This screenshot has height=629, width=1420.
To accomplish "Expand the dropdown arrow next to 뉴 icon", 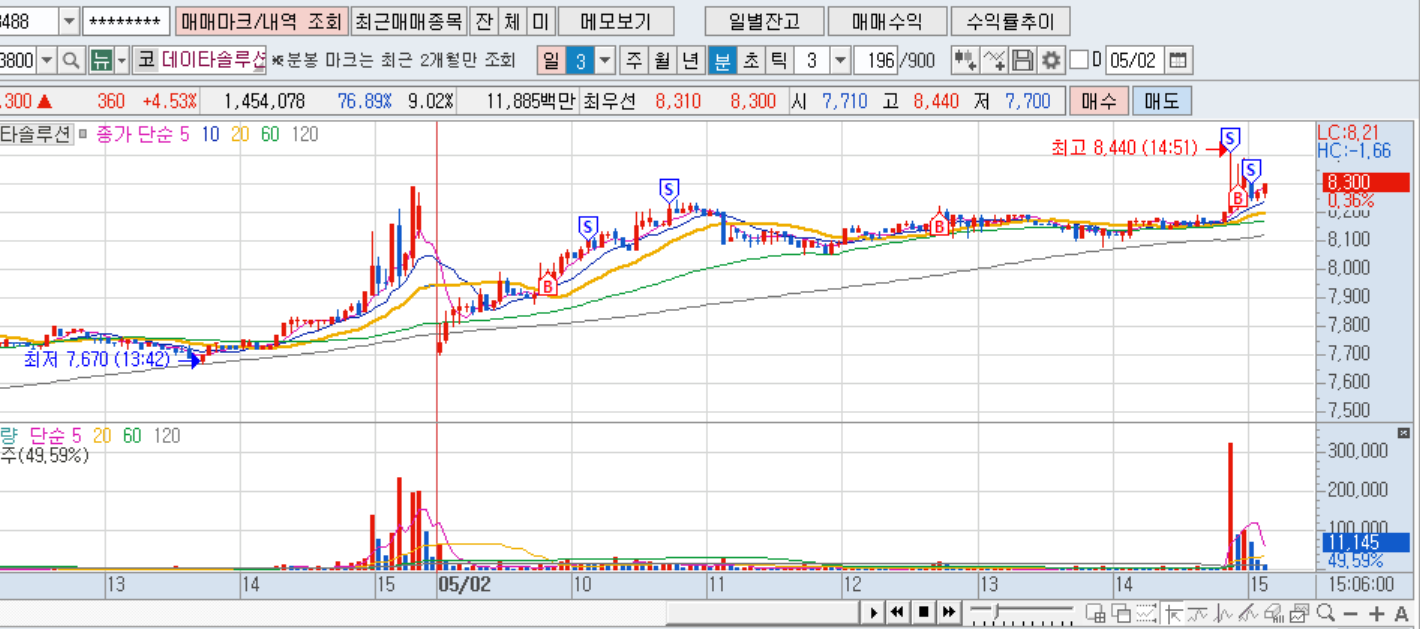I will tap(122, 60).
